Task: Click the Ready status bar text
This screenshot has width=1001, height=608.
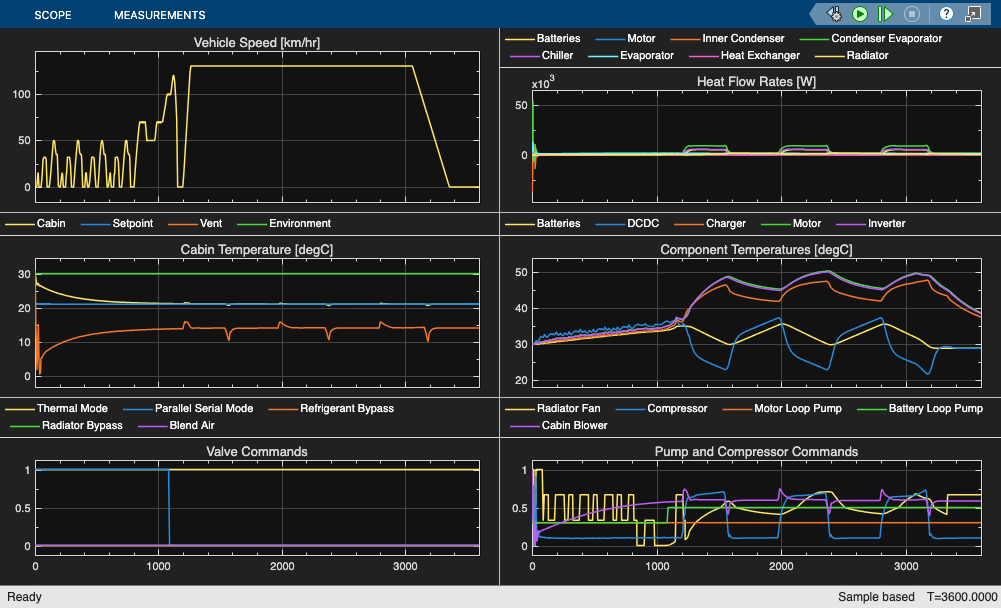Action: pyautogui.click(x=24, y=597)
